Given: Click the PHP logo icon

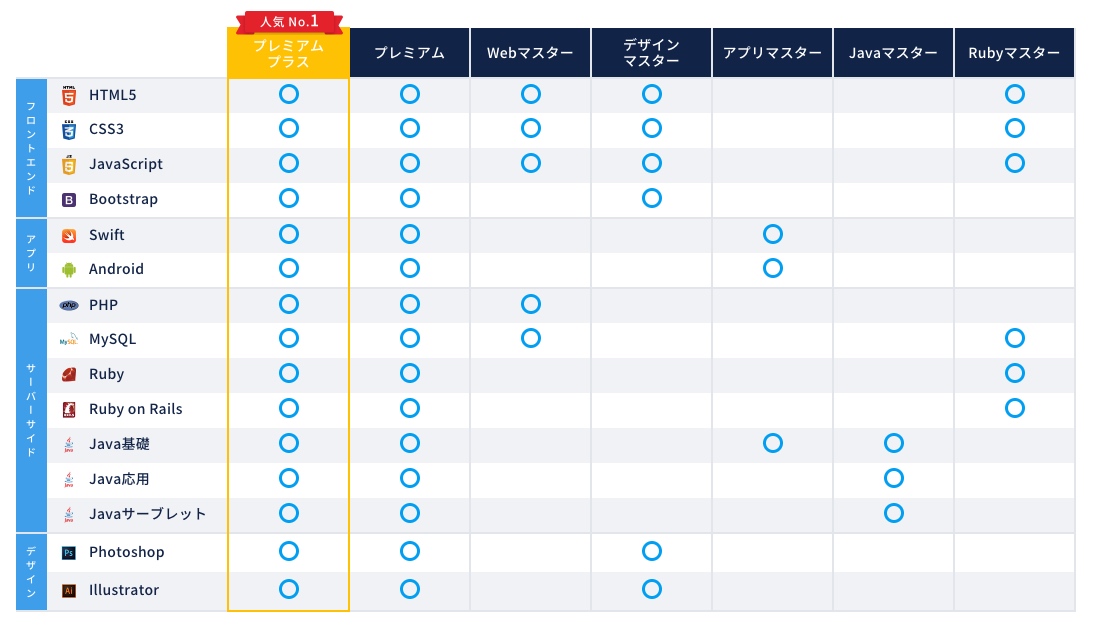Looking at the screenshot, I should (69, 305).
